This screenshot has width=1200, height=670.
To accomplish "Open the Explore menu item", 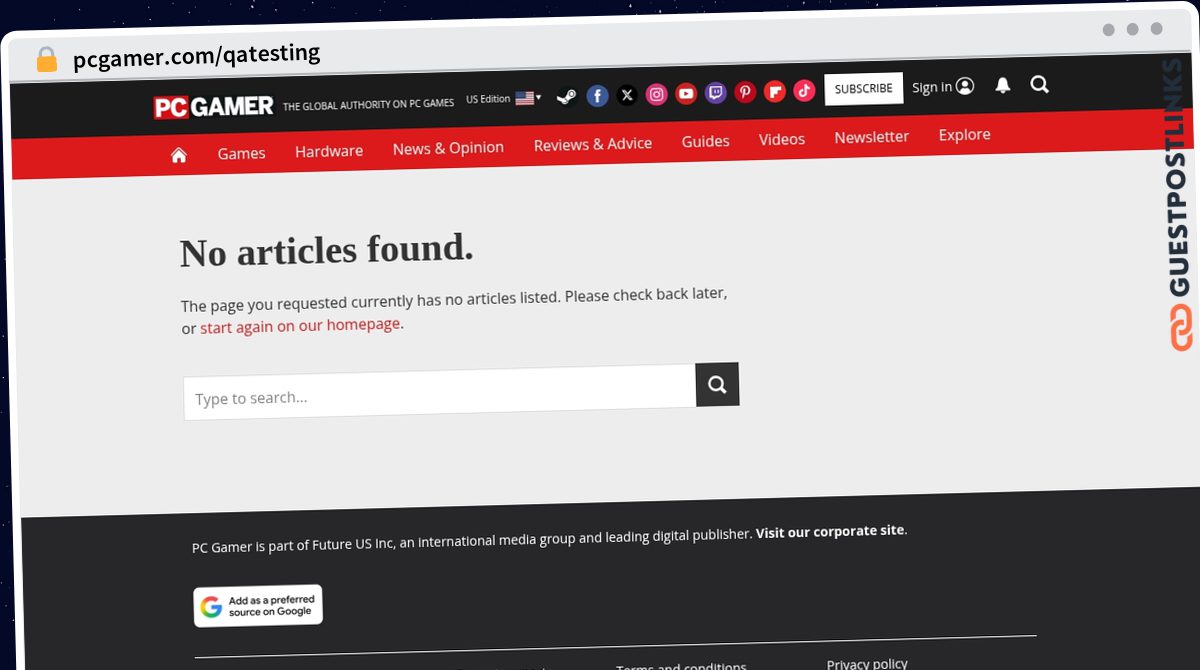I will (x=965, y=135).
